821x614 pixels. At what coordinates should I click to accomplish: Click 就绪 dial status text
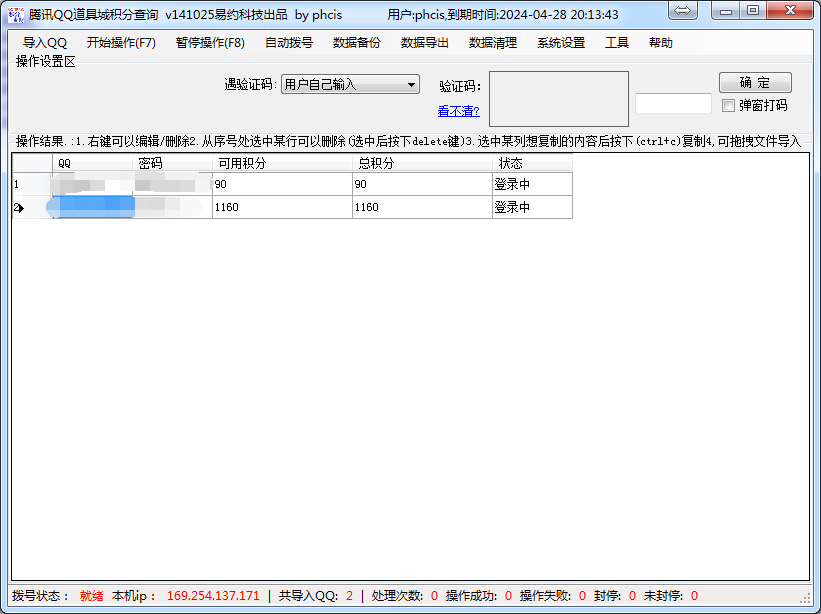[x=91, y=596]
